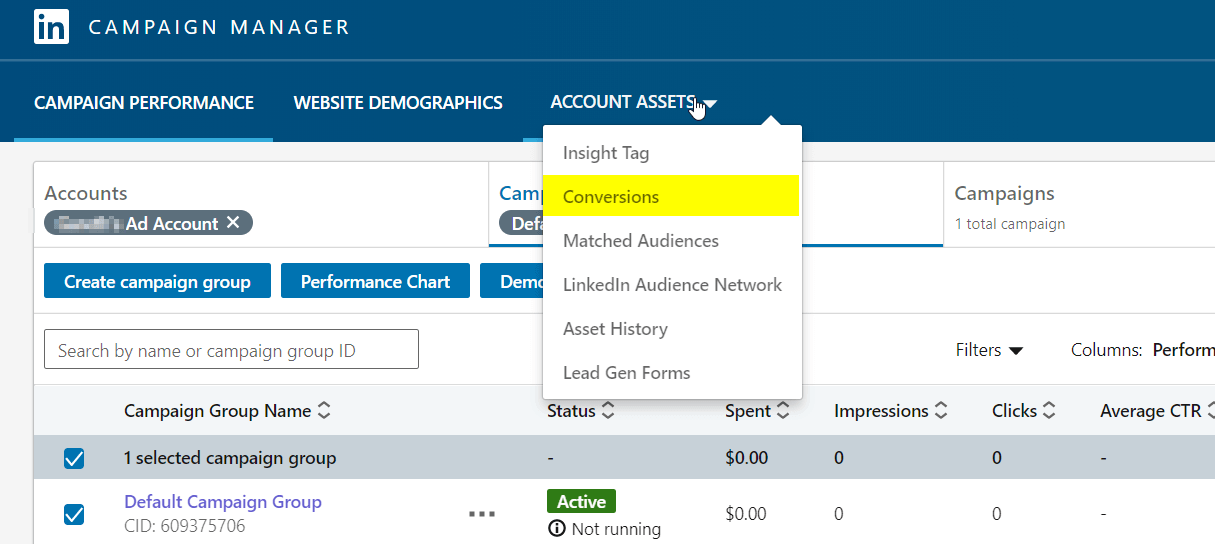The image size is (1215, 544).
Task: Expand the Account Assets dropdown arrow
Action: [710, 104]
